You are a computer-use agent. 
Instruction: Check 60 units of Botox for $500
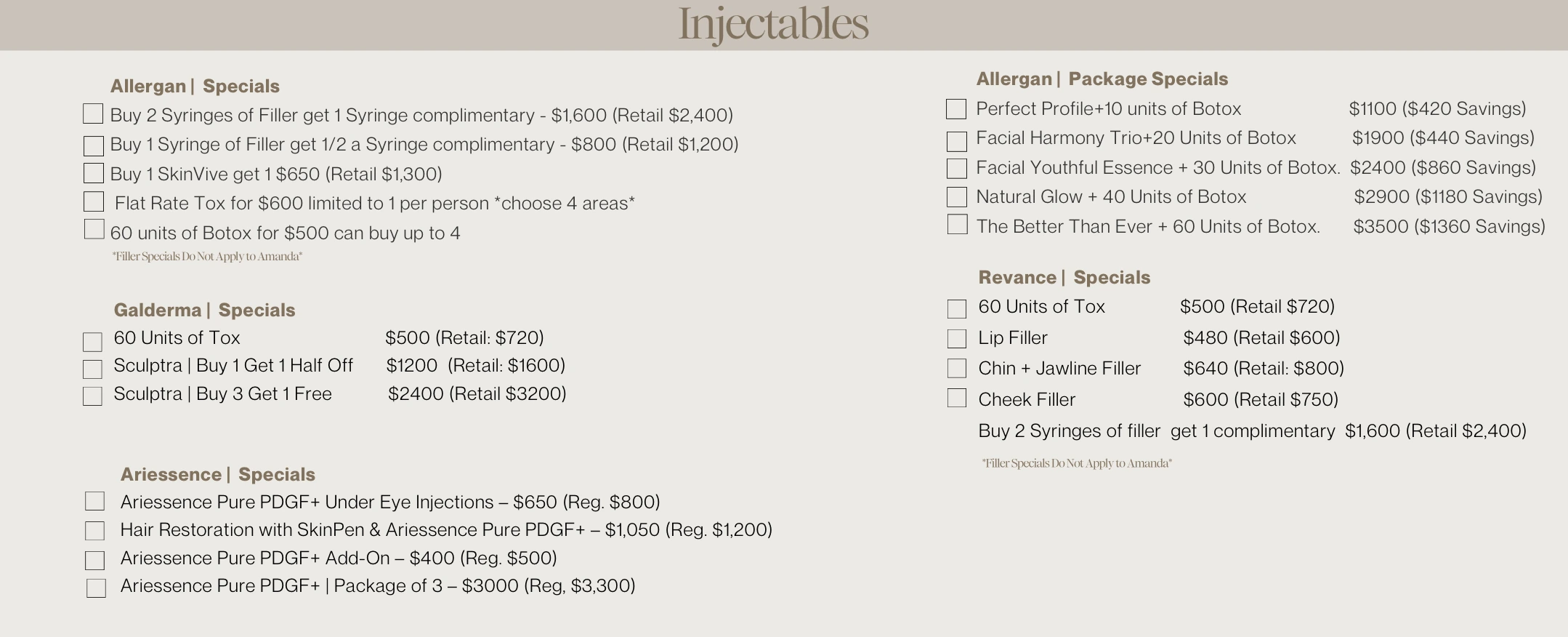point(94,229)
